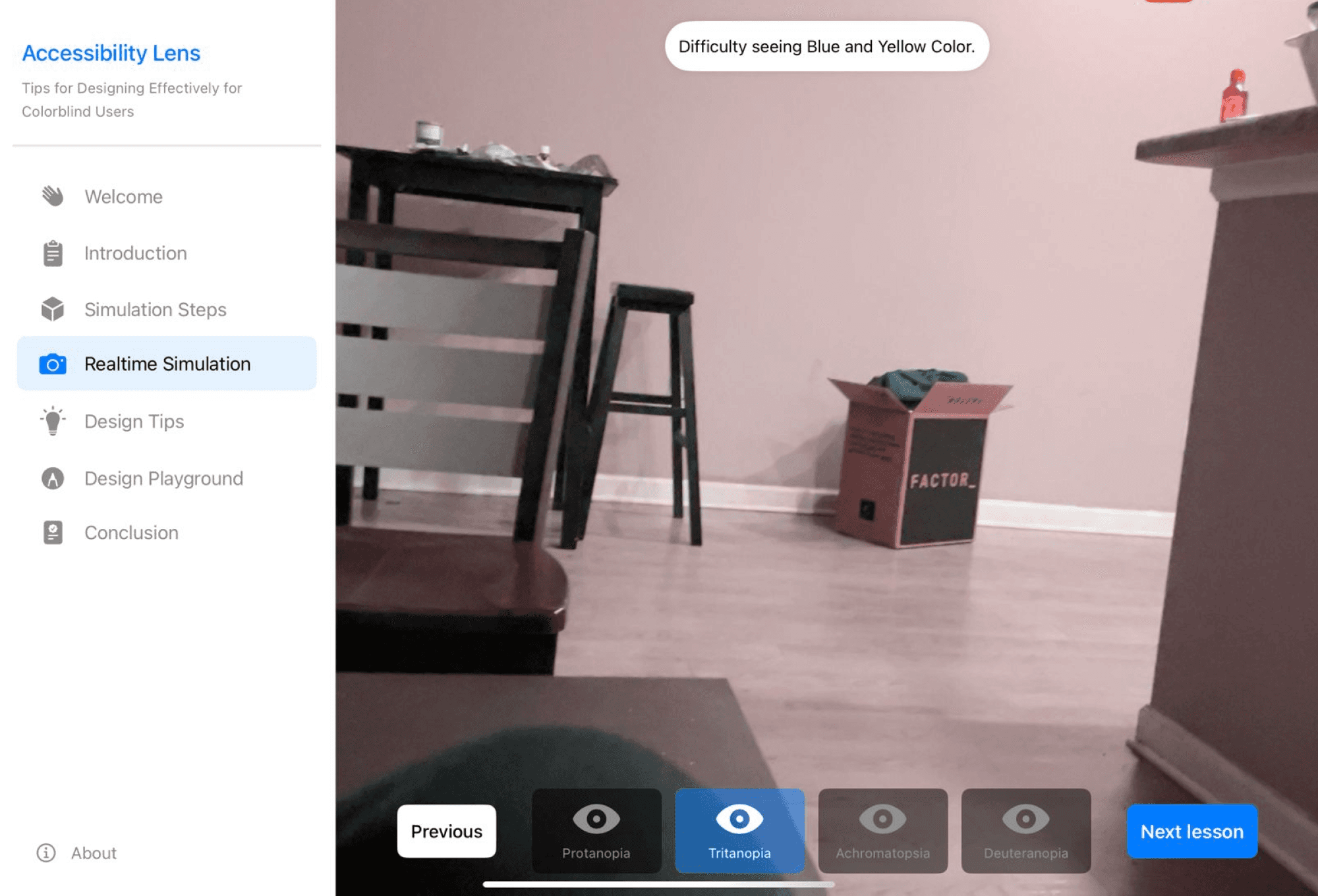The width and height of the screenshot is (1318, 896).
Task: Toggle the Tritanopia eye filter
Action: point(739,831)
